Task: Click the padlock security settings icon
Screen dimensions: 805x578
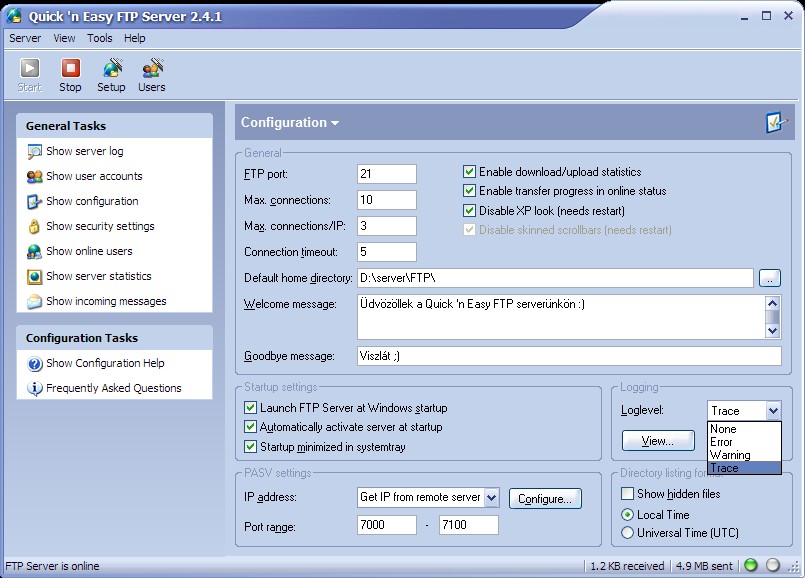Action: tap(34, 226)
